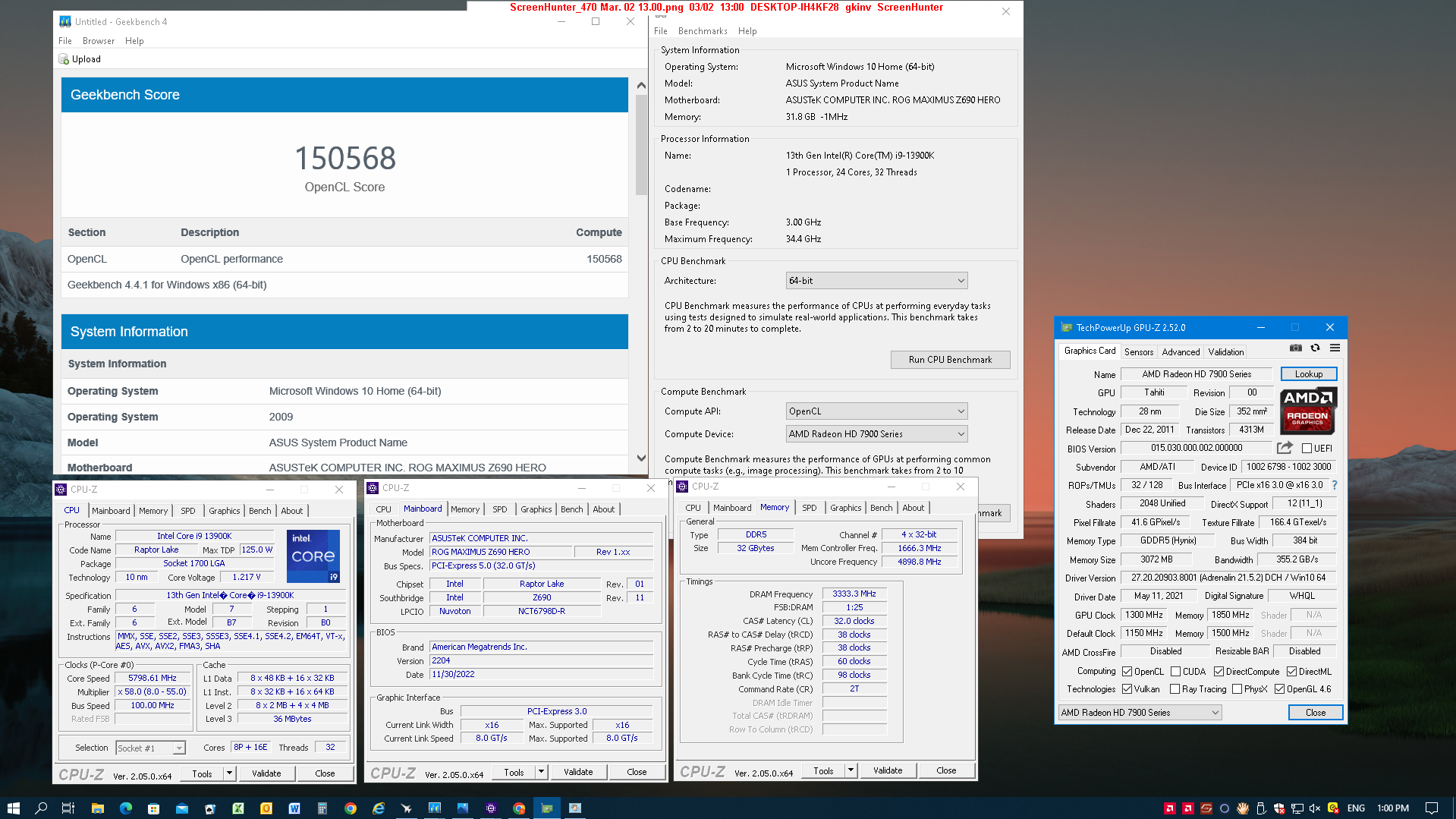Click the Intel Core i9 logo in CPU-Z
Viewport: 1456px width, 819px height.
[x=313, y=556]
